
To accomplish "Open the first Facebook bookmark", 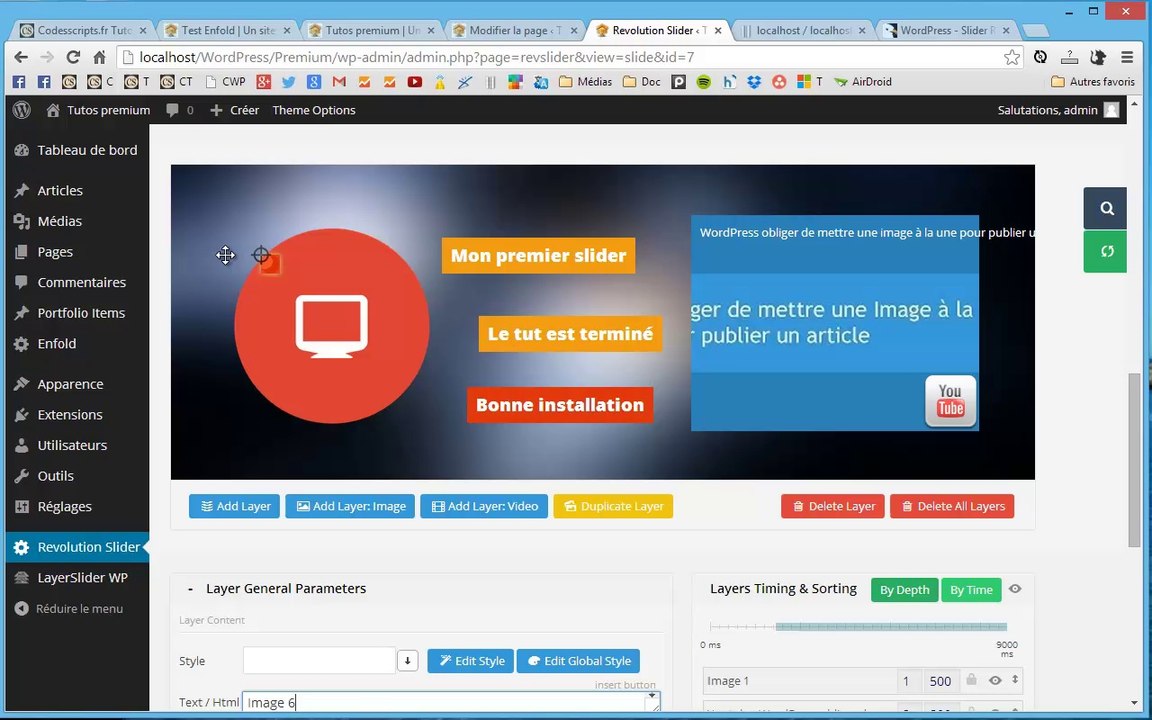I will 19,82.
